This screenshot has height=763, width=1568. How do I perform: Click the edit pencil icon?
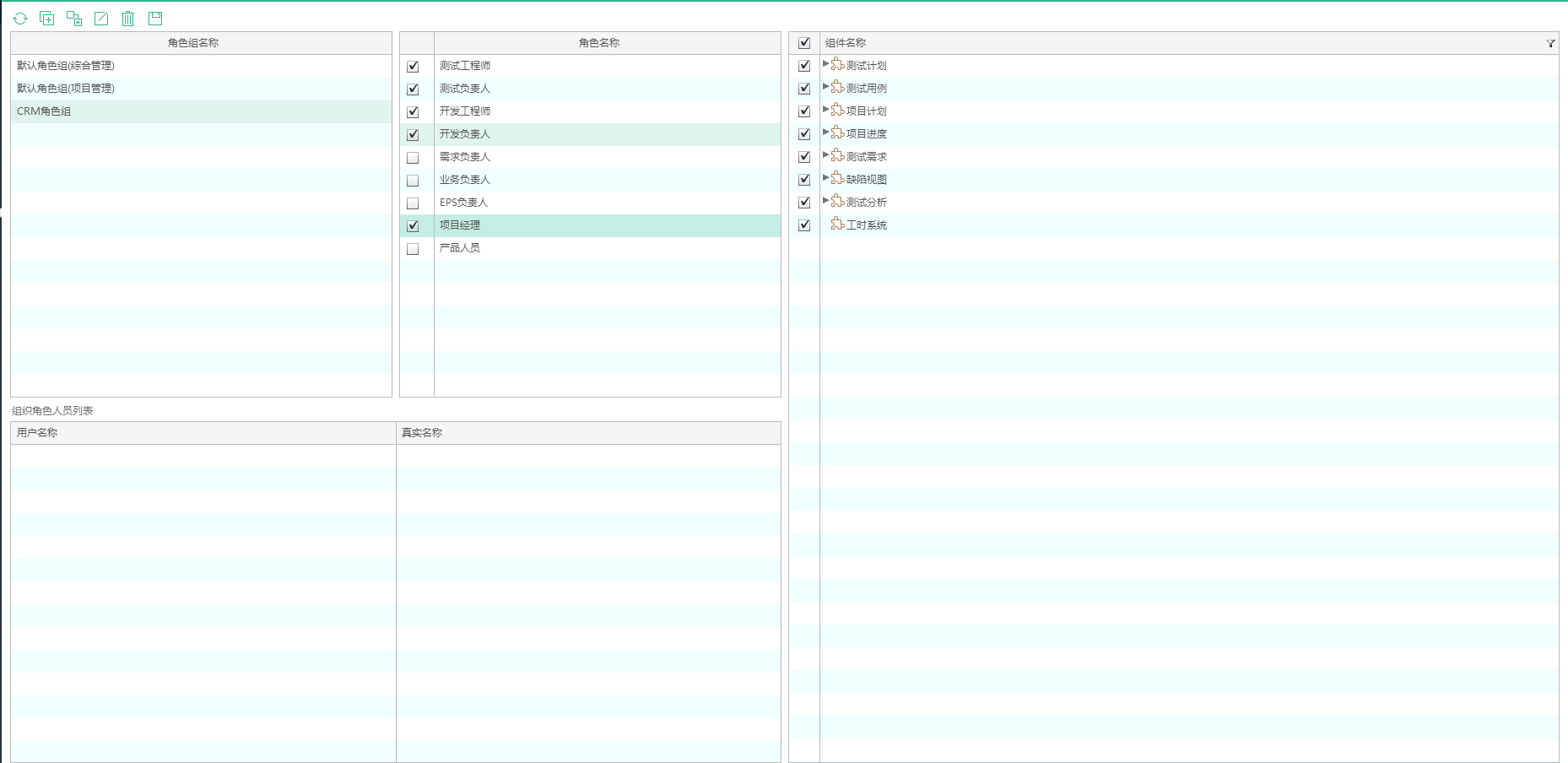click(x=101, y=19)
